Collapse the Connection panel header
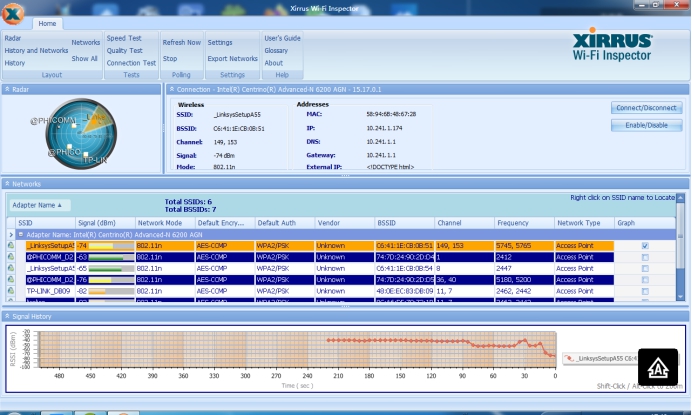The height and width of the screenshot is (415, 692). coord(171,89)
